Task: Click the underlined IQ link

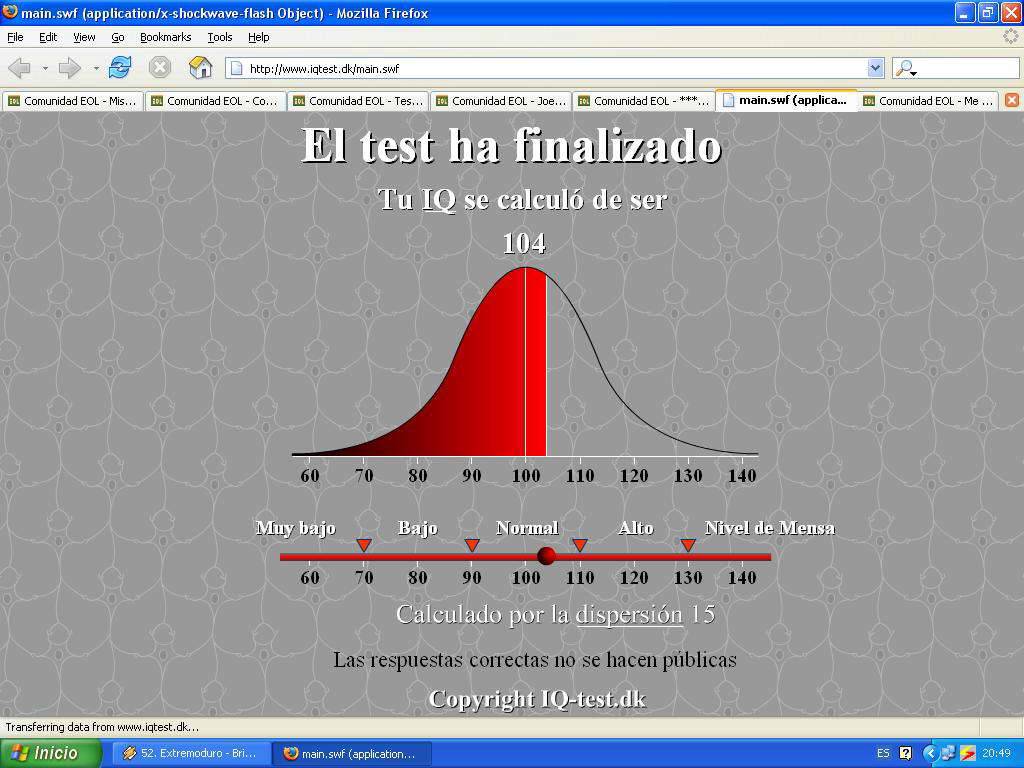Action: point(439,199)
